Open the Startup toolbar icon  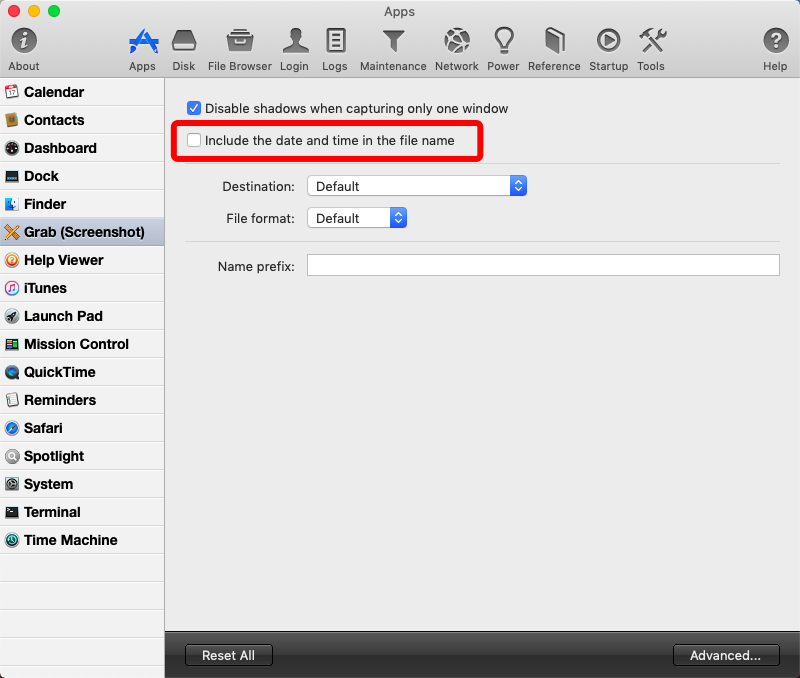[608, 49]
